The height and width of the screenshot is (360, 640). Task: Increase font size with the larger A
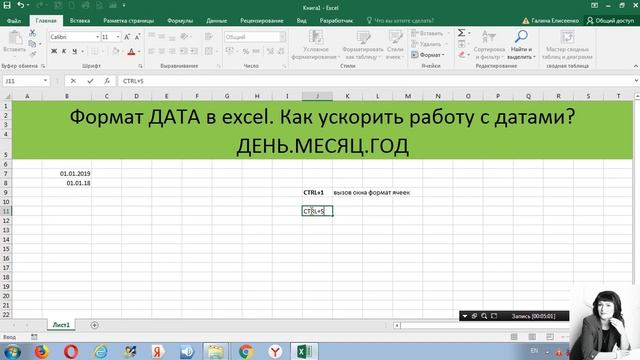127,37
